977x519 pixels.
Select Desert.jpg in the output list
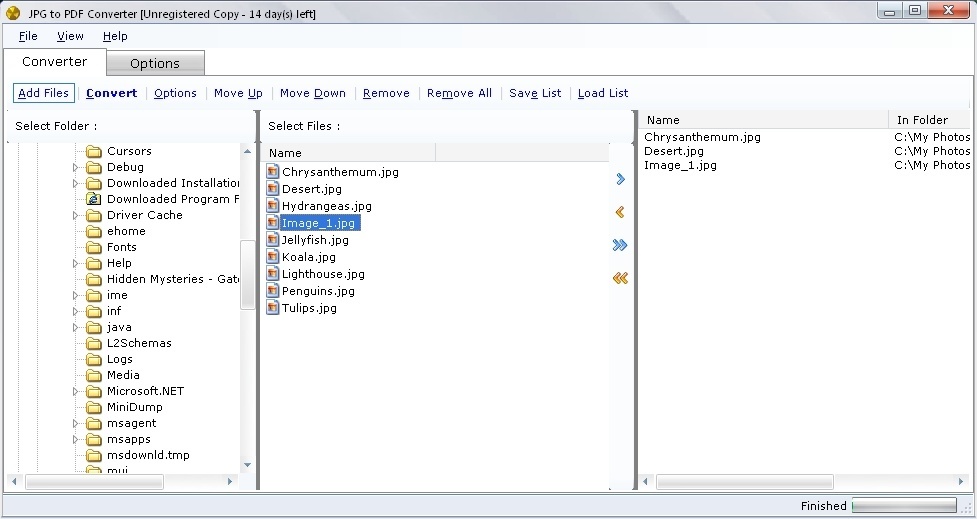(x=674, y=151)
